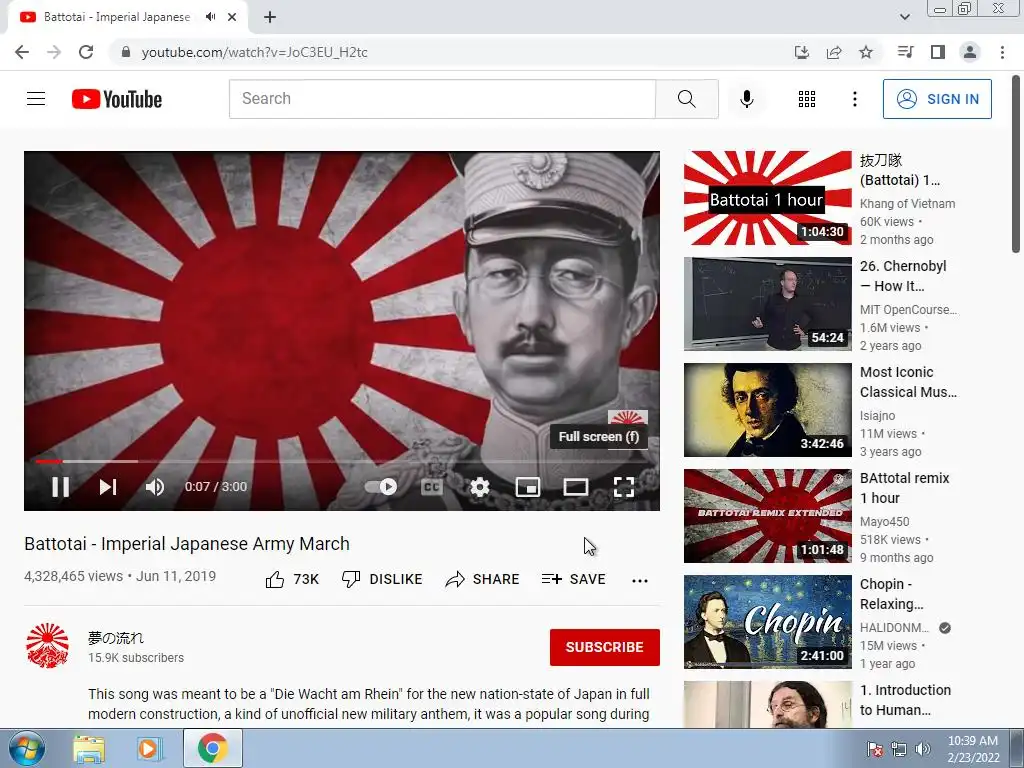Enter full screen with the fullscreen icon
Screen dimensions: 1024x768
624,487
